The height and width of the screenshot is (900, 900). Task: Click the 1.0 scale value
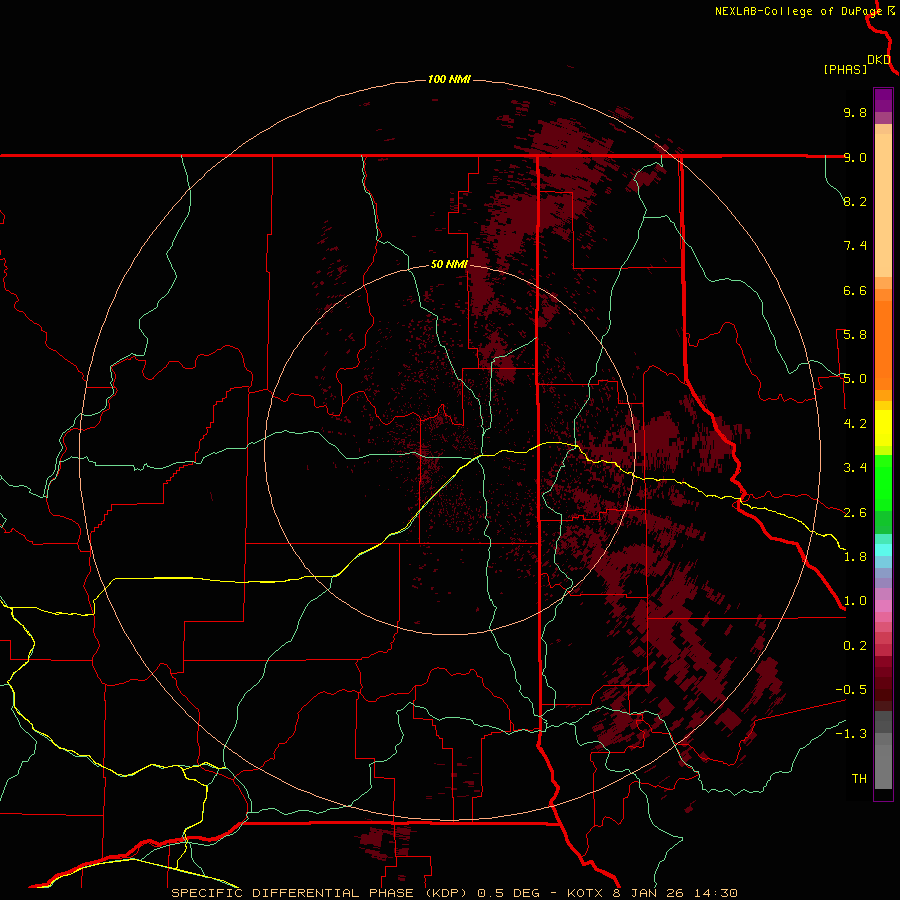(855, 601)
